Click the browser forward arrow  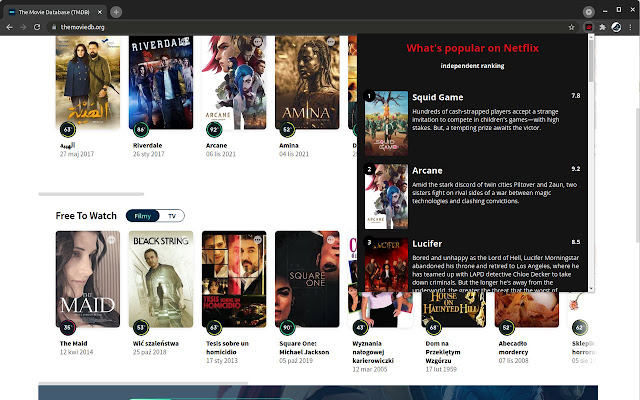[x=23, y=27]
